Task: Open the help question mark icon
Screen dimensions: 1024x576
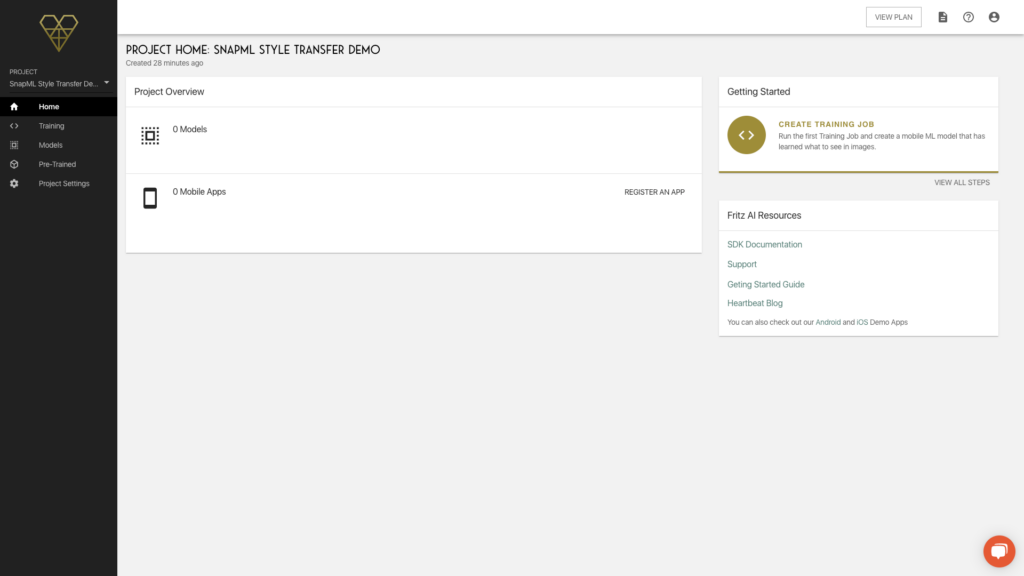Action: tap(968, 17)
